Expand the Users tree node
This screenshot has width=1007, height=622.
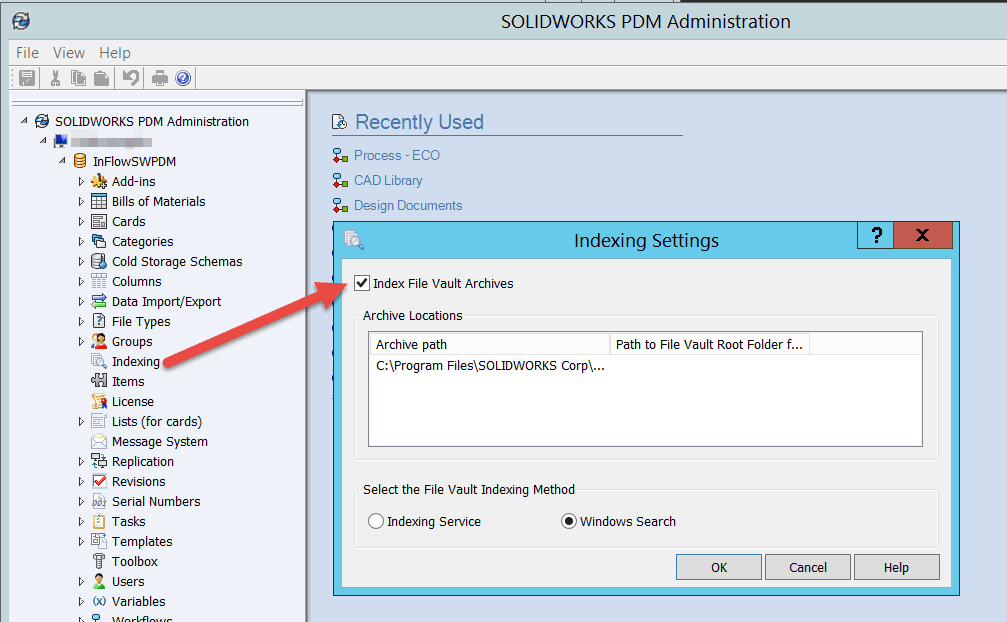coord(81,582)
